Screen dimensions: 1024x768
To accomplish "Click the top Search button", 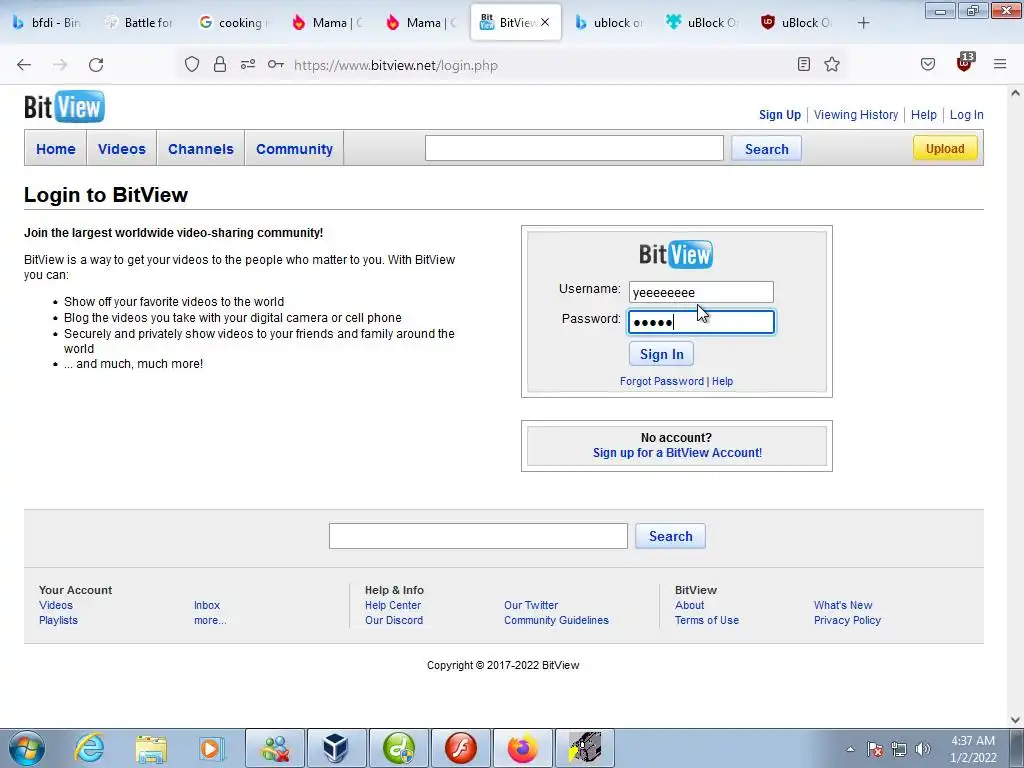I will pos(767,149).
